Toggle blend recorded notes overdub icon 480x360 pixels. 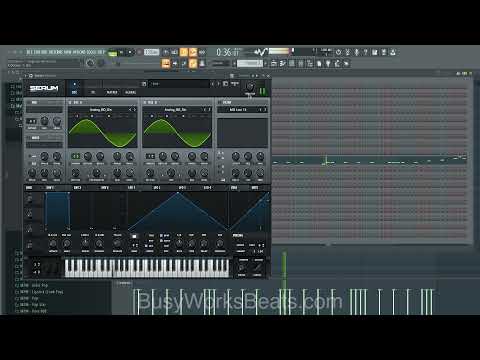pyautogui.click(x=193, y=52)
